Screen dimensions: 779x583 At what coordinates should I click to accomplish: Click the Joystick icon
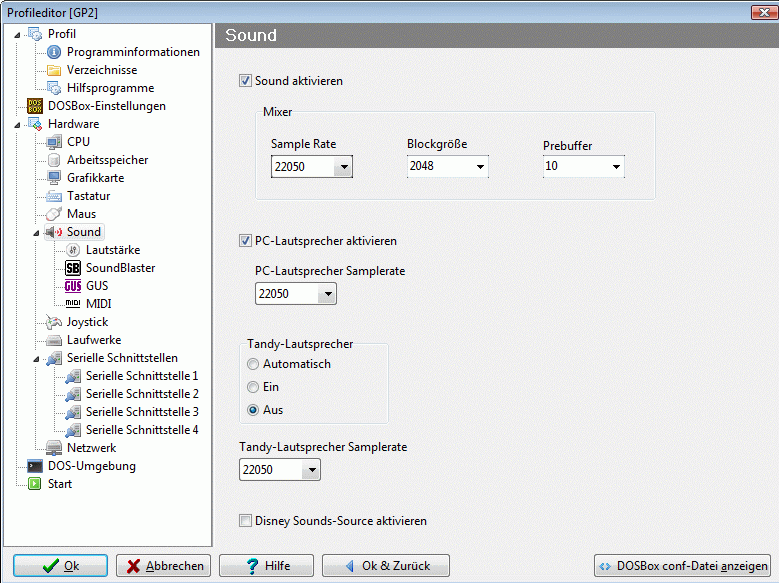tap(54, 322)
